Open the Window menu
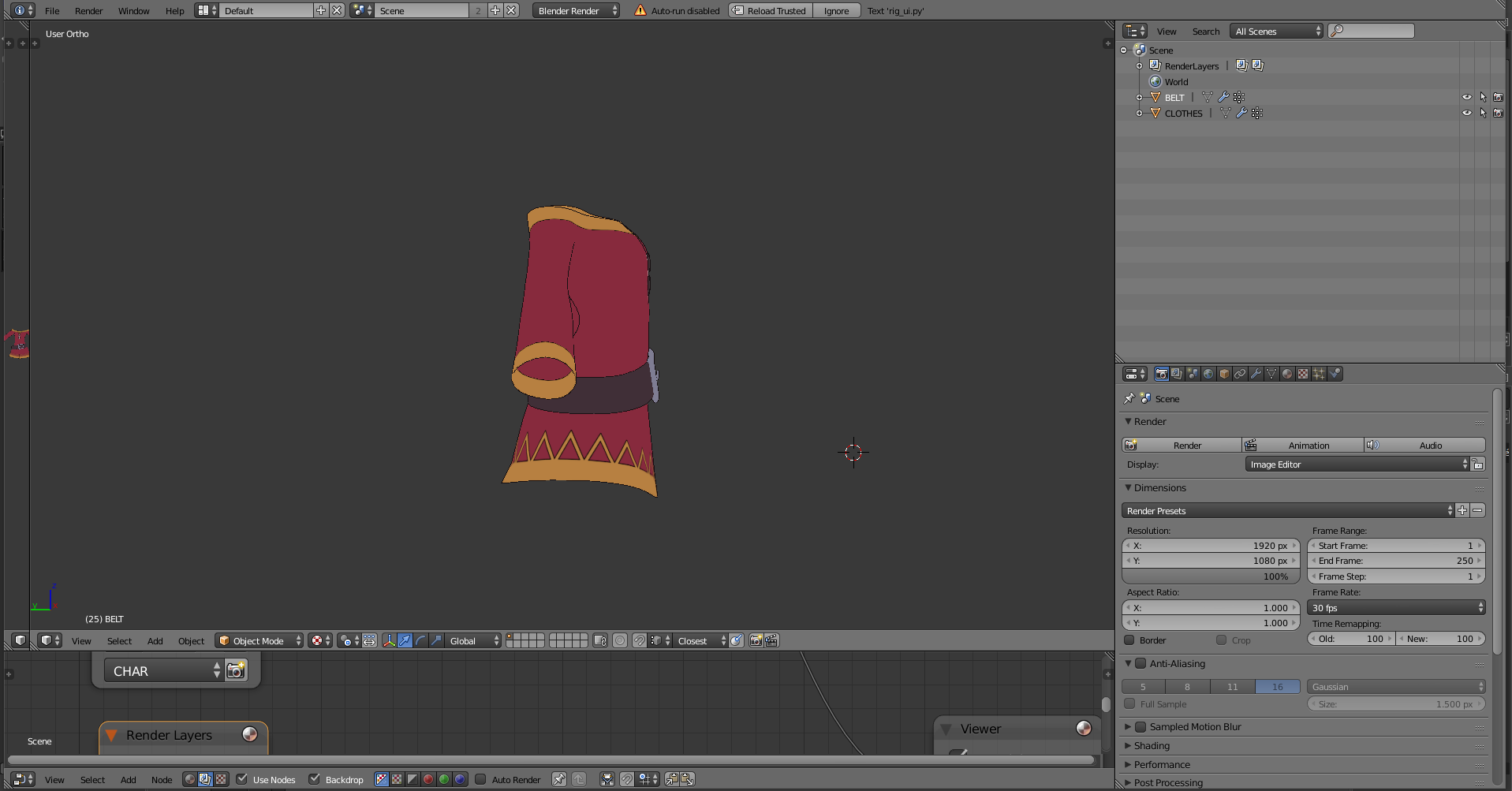This screenshot has width=1512, height=791. point(133,10)
